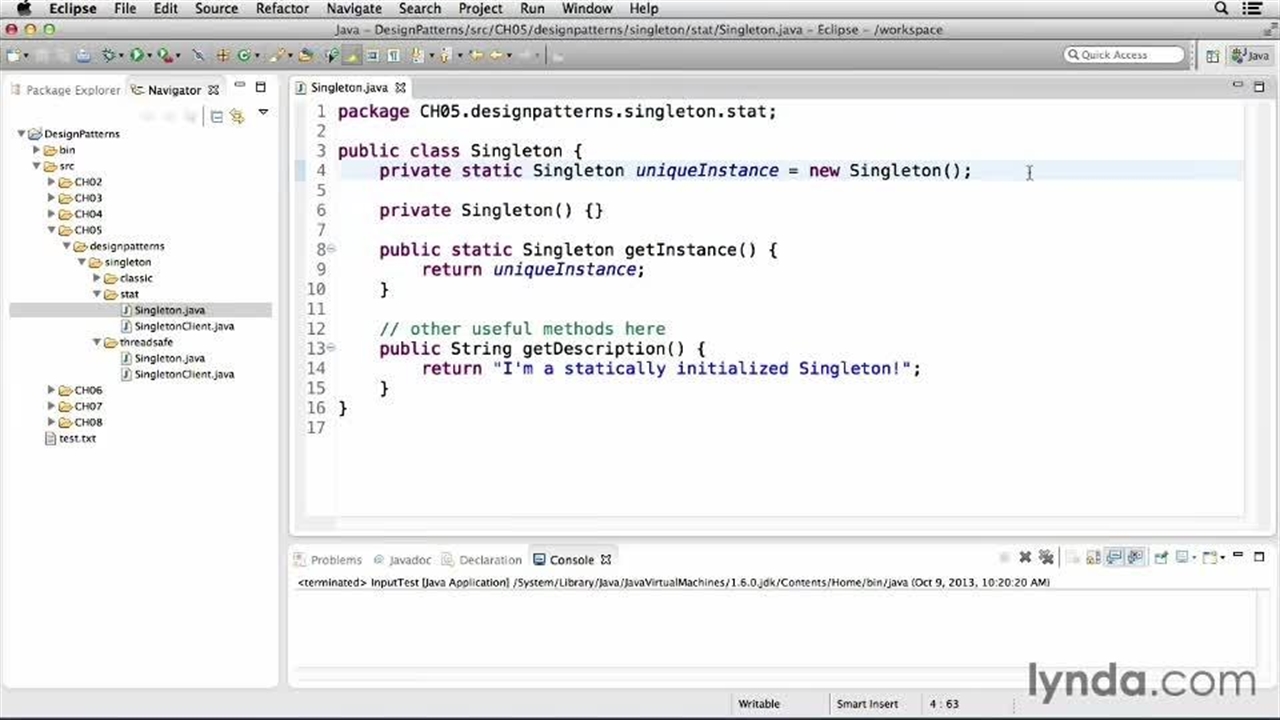
Task: Toggle Show Console on standard output change
Action: tap(1114, 558)
